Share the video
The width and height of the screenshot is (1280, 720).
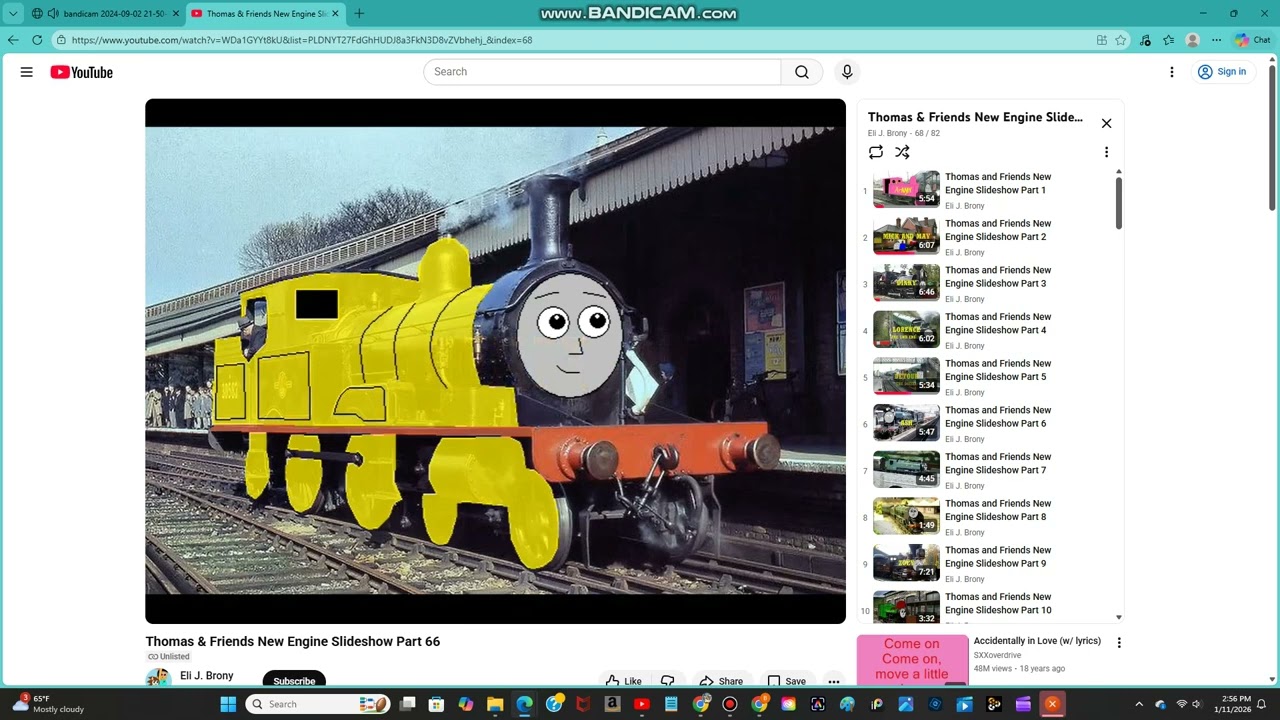pos(721,681)
